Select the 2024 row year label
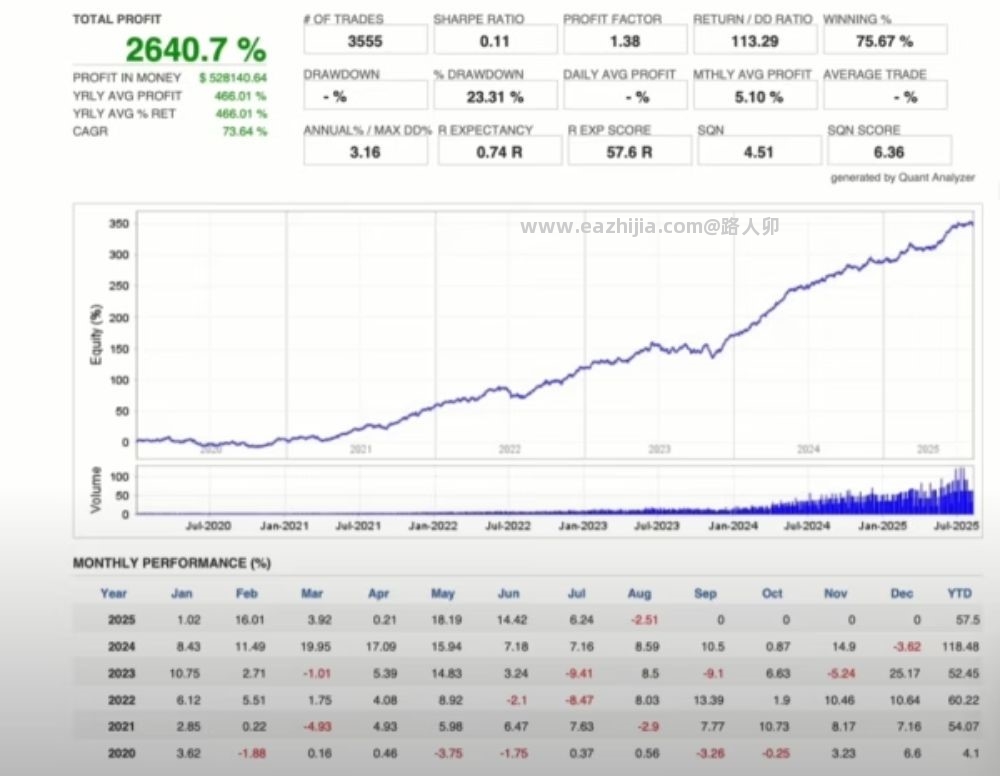This screenshot has height=776, width=1000. [x=121, y=647]
